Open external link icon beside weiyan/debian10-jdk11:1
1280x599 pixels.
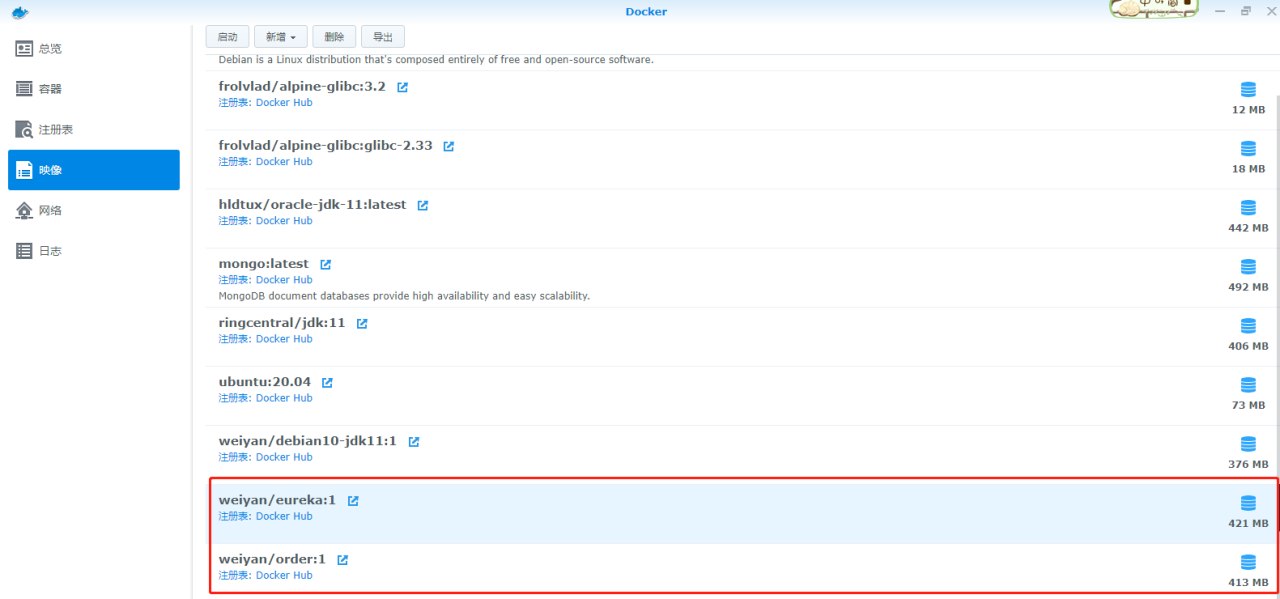click(x=414, y=441)
